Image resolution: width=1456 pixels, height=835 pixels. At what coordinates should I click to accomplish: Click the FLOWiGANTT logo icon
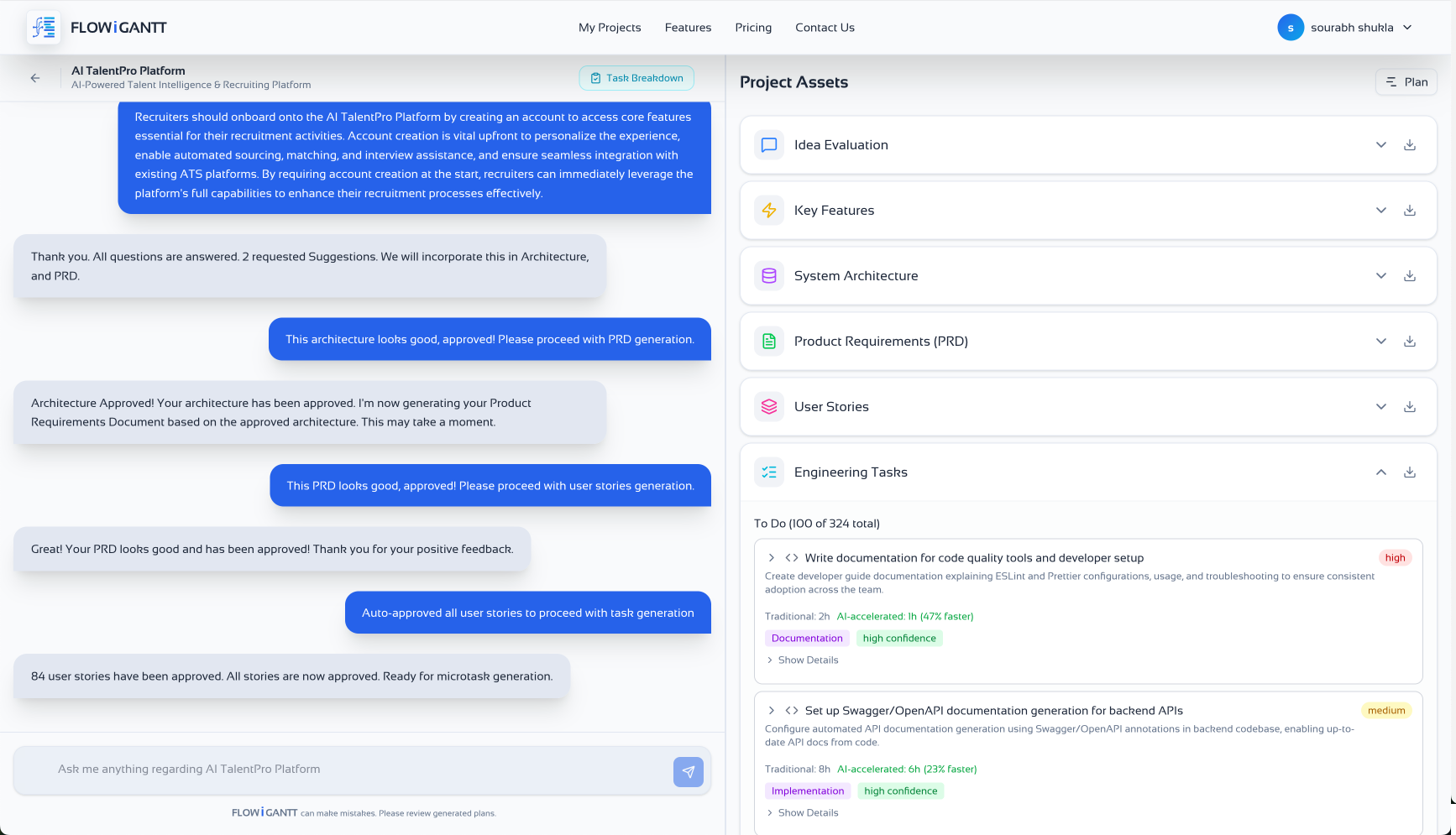pos(43,27)
